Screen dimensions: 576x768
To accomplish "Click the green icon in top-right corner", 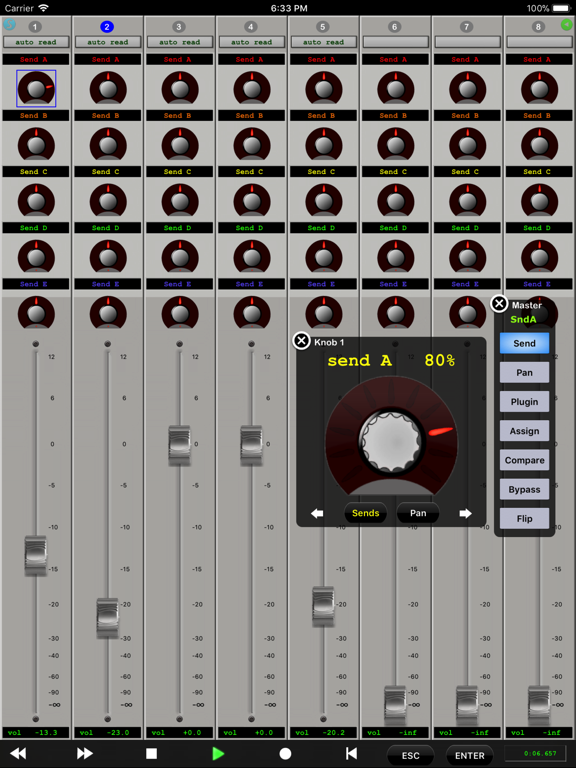I will (567, 24).
